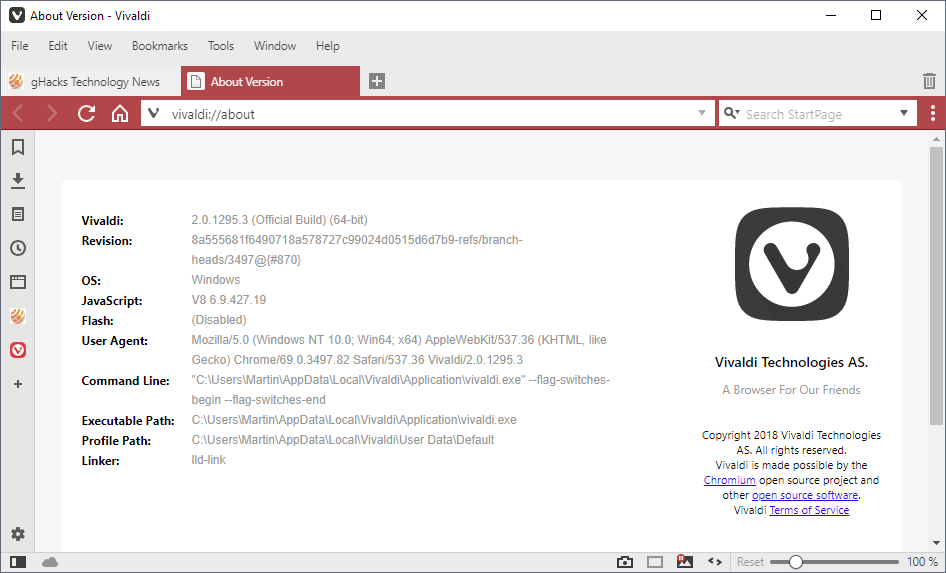
Task: Go forward to the next page
Action: (x=52, y=113)
